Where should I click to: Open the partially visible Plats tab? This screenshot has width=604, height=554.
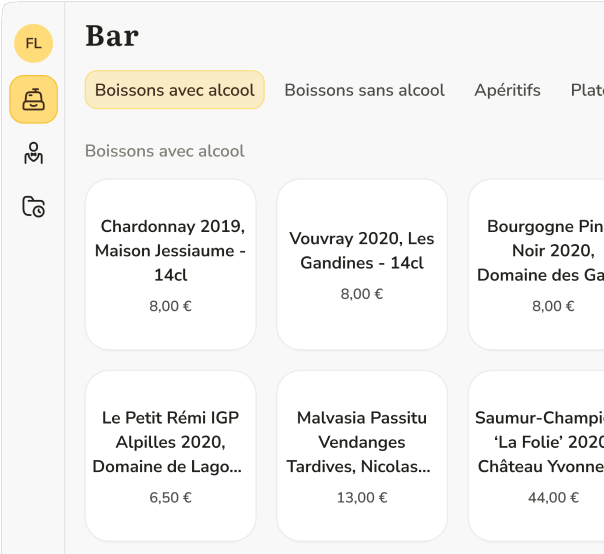586,90
